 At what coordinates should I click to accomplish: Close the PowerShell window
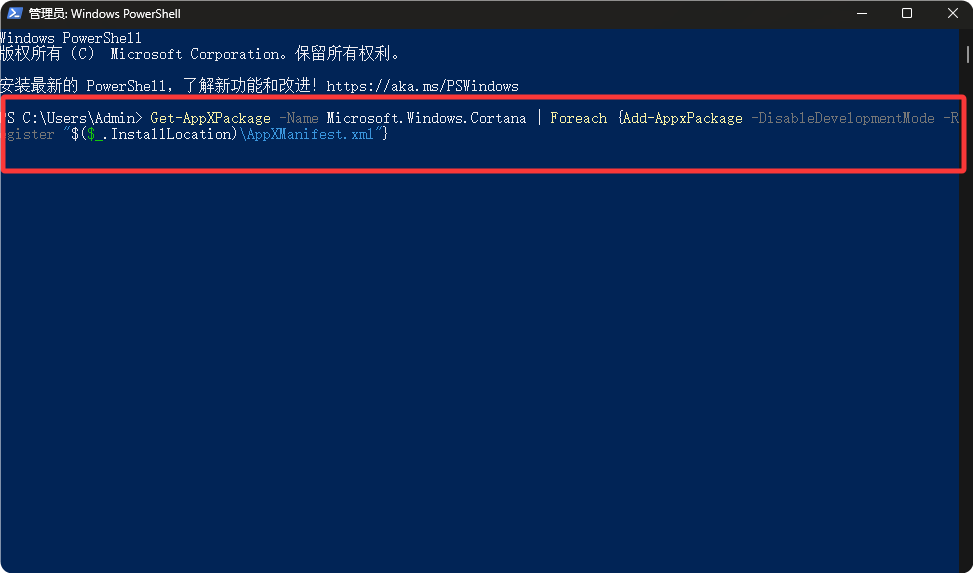point(951,14)
